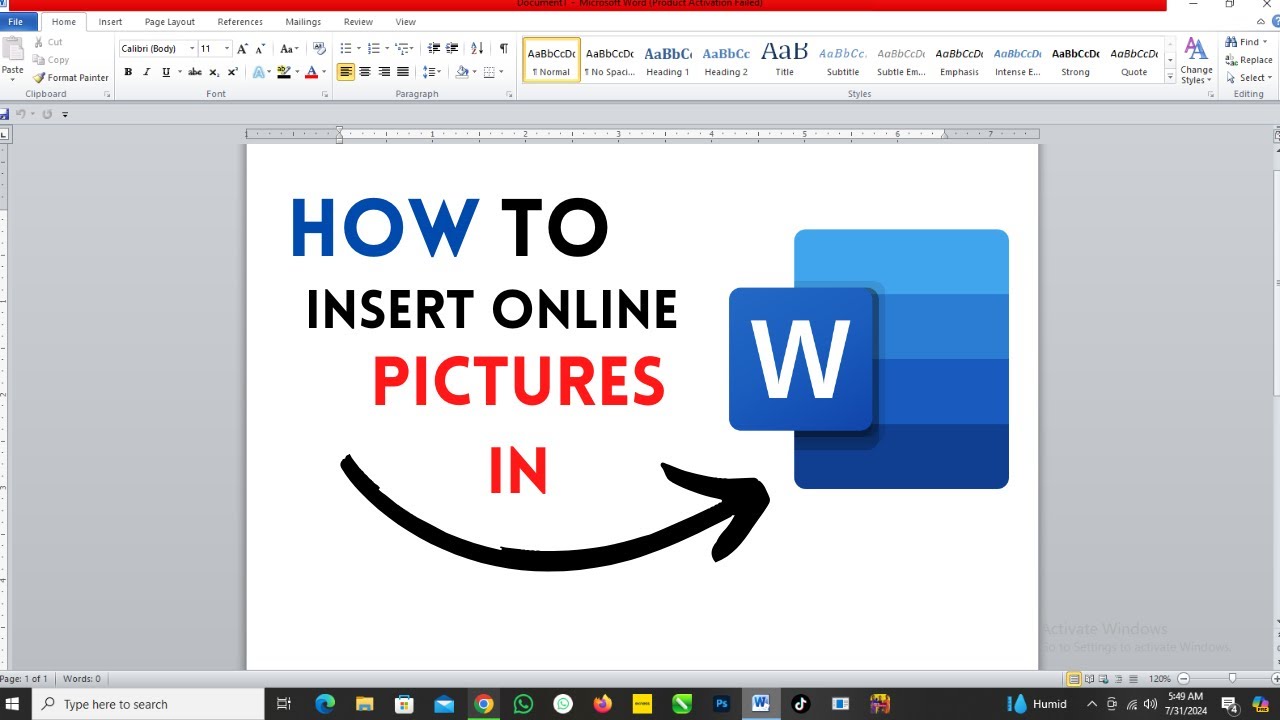
Task: Open the shading color dropdown arrow
Action: point(474,72)
